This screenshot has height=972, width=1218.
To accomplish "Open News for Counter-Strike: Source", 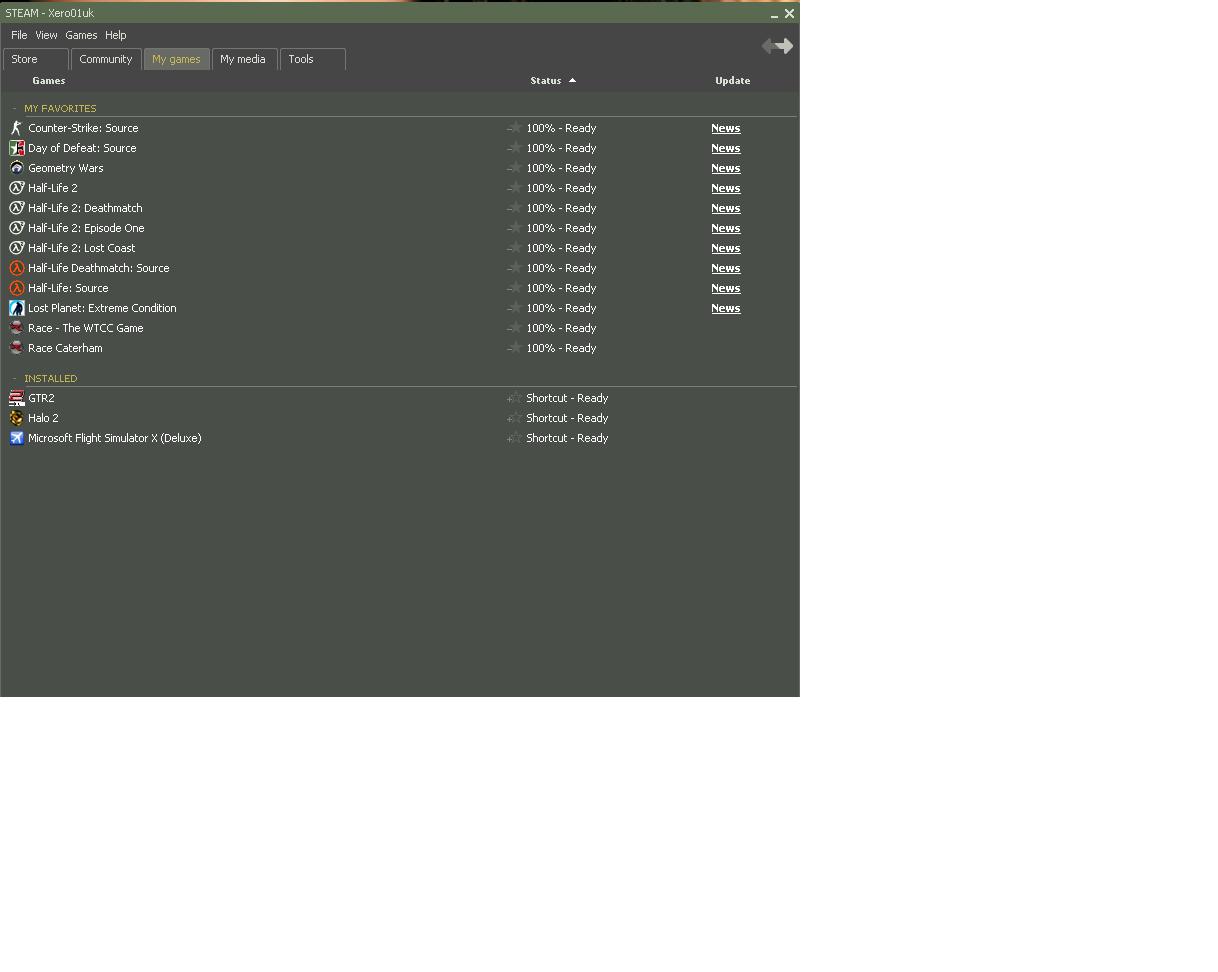I will [x=726, y=128].
